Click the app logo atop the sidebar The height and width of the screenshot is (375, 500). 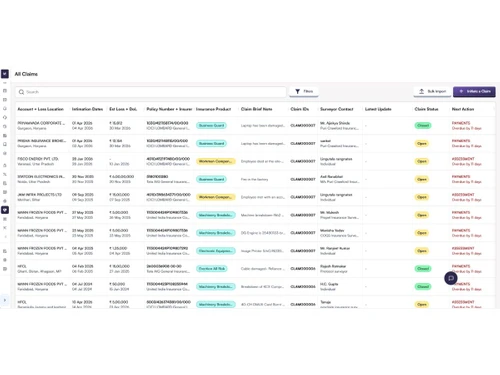tap(5, 74)
